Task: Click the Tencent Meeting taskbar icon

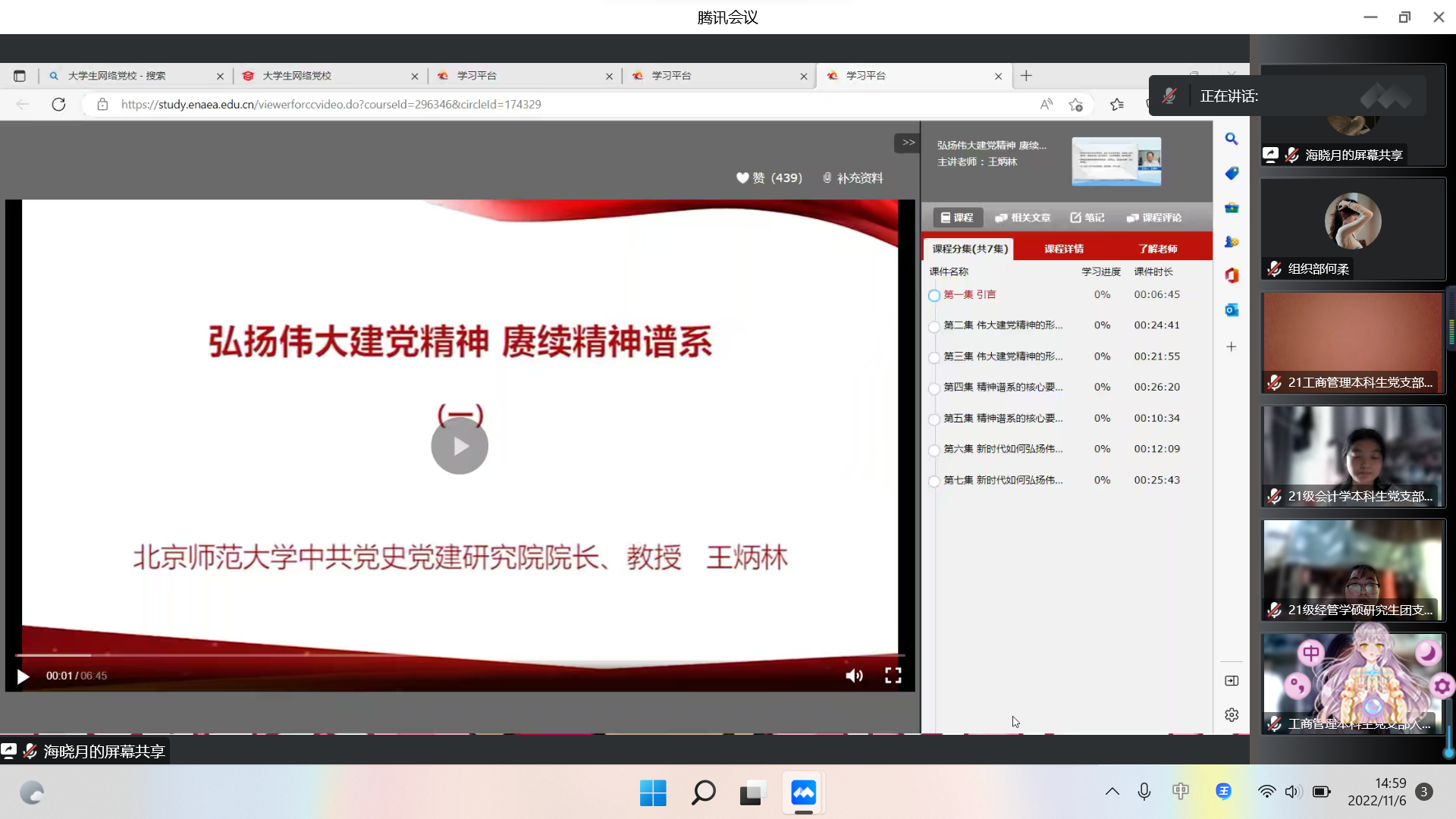Action: click(803, 793)
